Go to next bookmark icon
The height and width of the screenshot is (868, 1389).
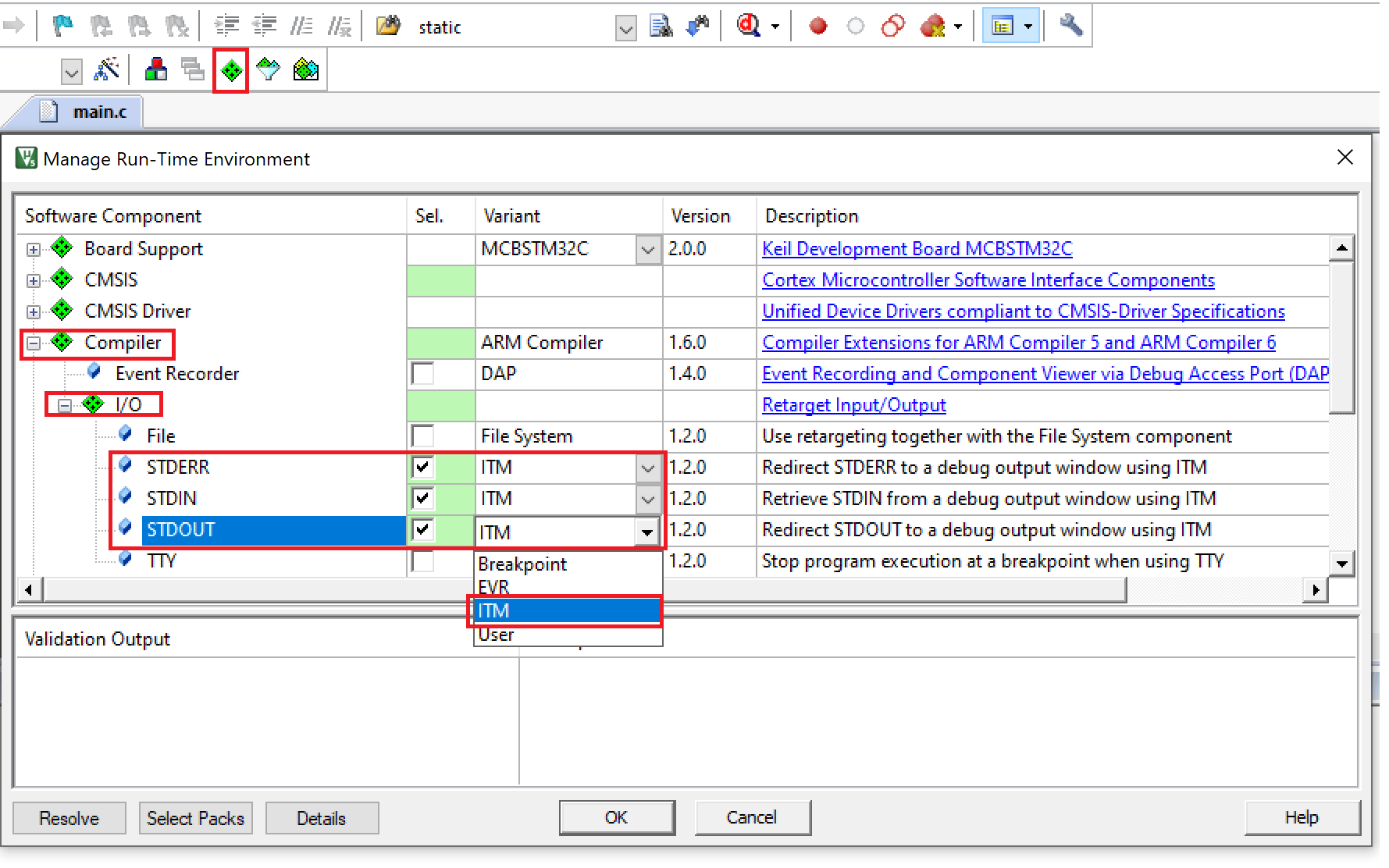(x=139, y=26)
